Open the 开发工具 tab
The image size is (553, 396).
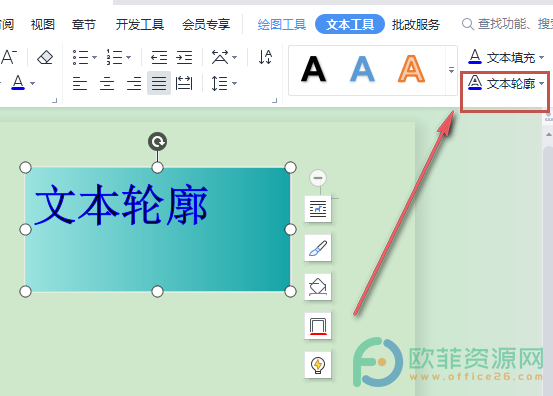140,24
